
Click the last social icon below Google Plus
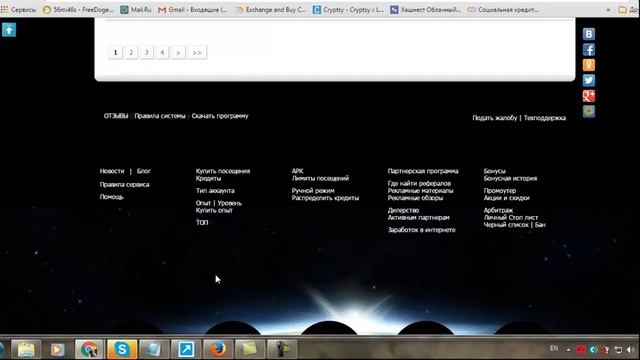tap(589, 111)
